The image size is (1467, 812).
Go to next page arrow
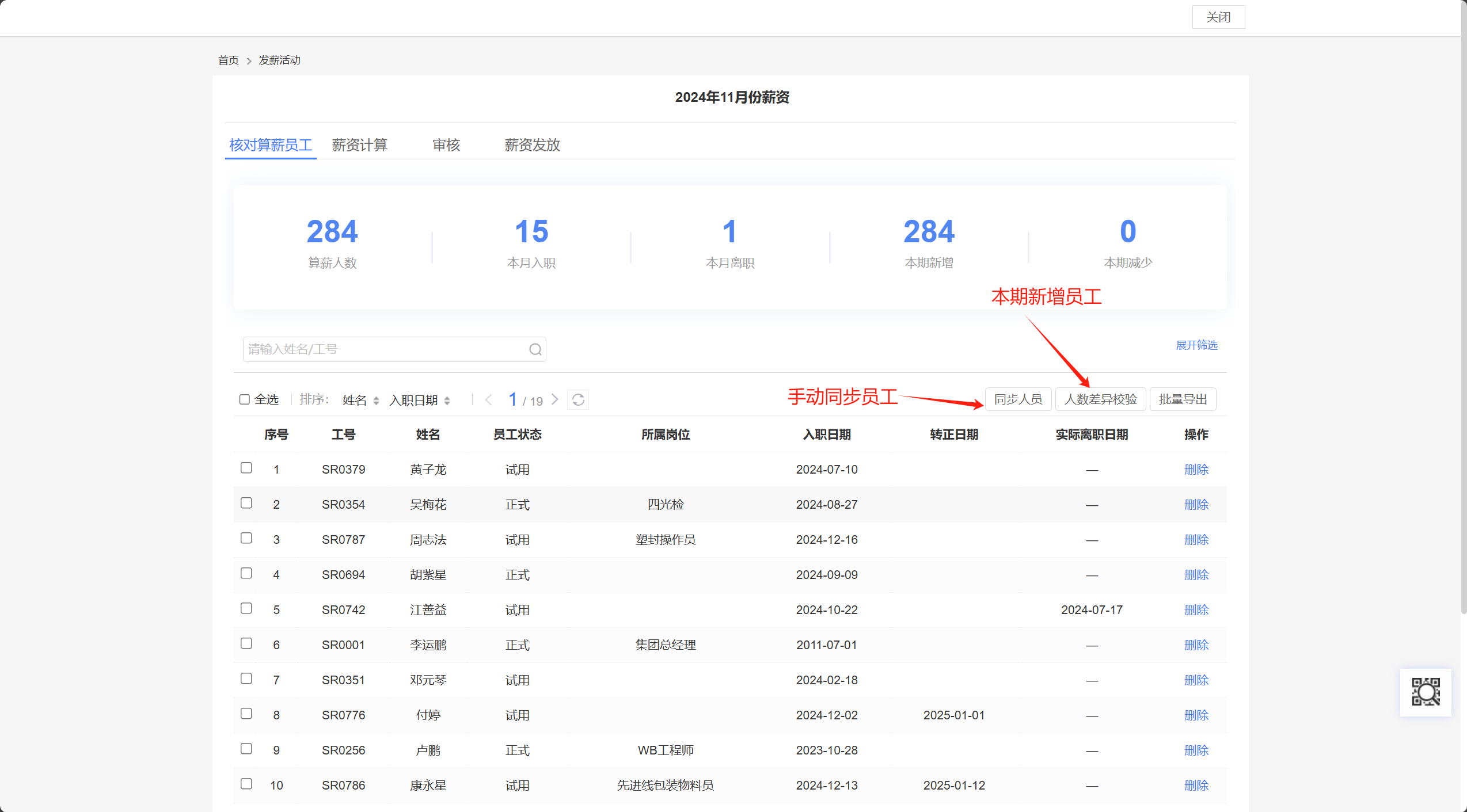coord(555,399)
